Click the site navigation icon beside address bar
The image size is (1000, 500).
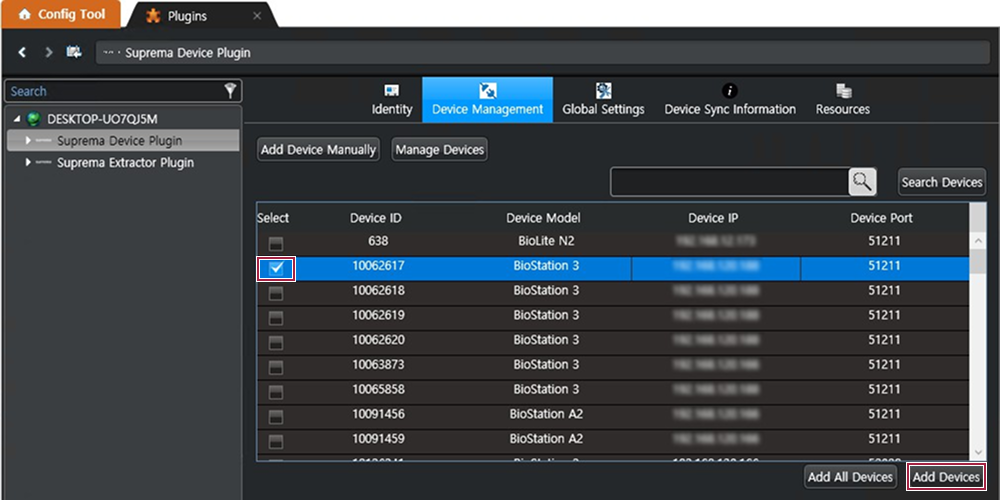[x=74, y=52]
